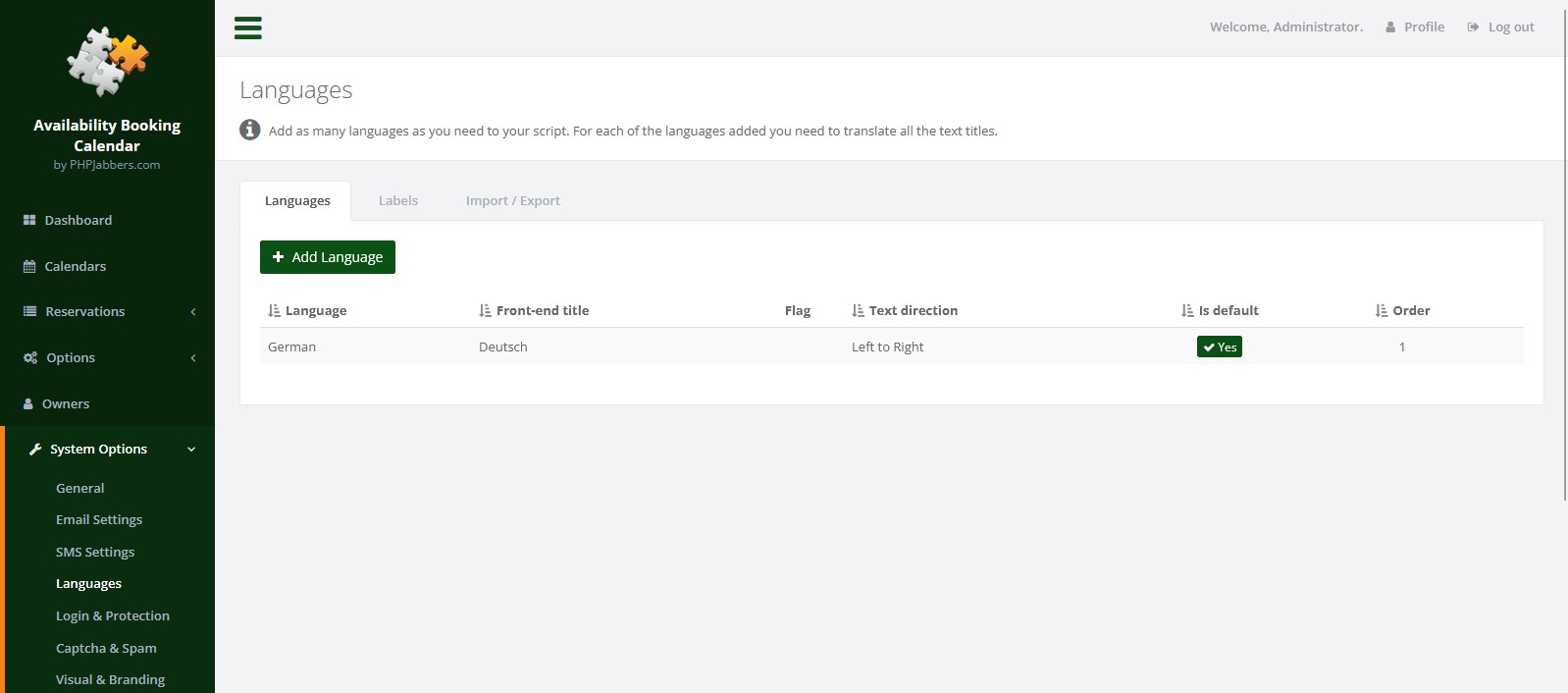The image size is (1568, 693).
Task: Open the Profile link
Action: [1415, 27]
